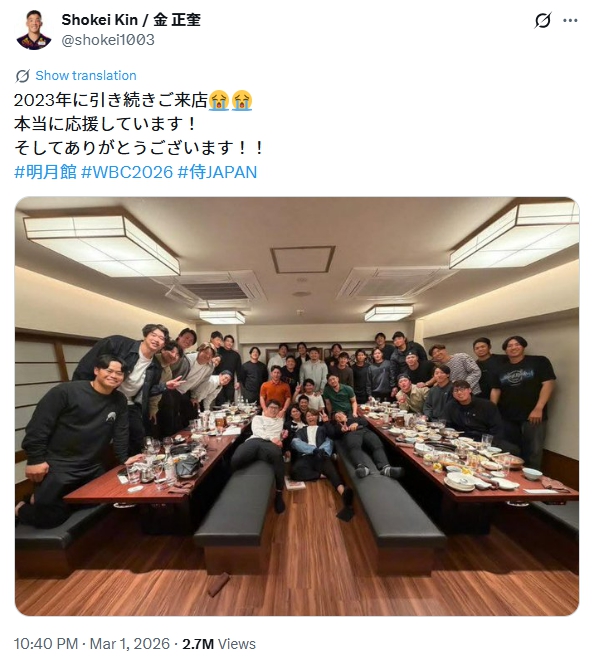Click the Grok icon at top right
The width and height of the screenshot is (594, 658).
(542, 20)
